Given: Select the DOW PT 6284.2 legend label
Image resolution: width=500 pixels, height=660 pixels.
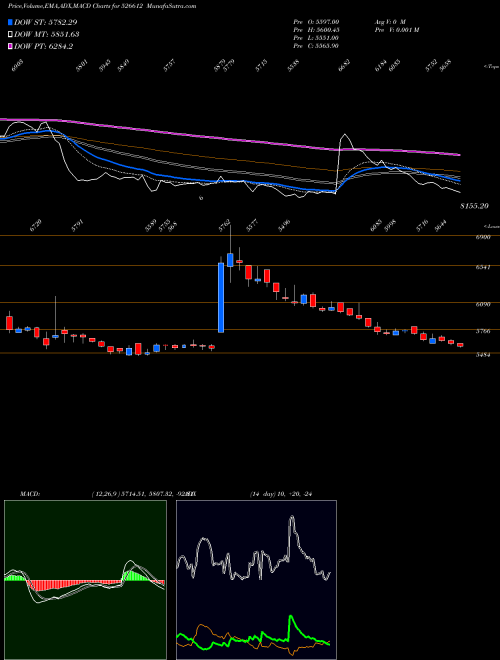Looking at the screenshot, I should pyautogui.click(x=43, y=46).
